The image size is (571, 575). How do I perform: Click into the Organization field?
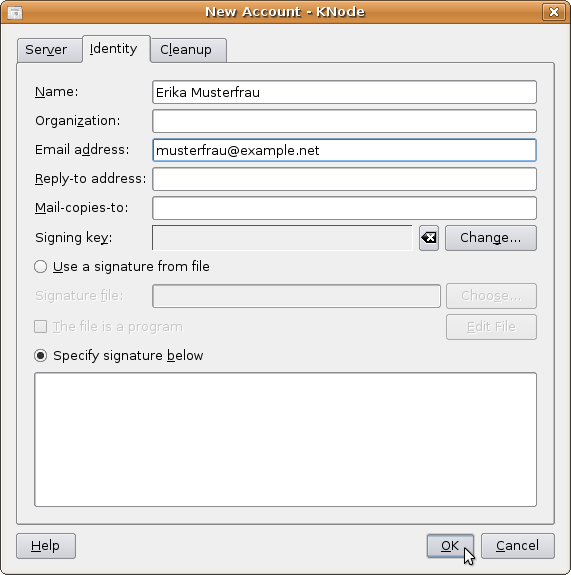(x=344, y=121)
